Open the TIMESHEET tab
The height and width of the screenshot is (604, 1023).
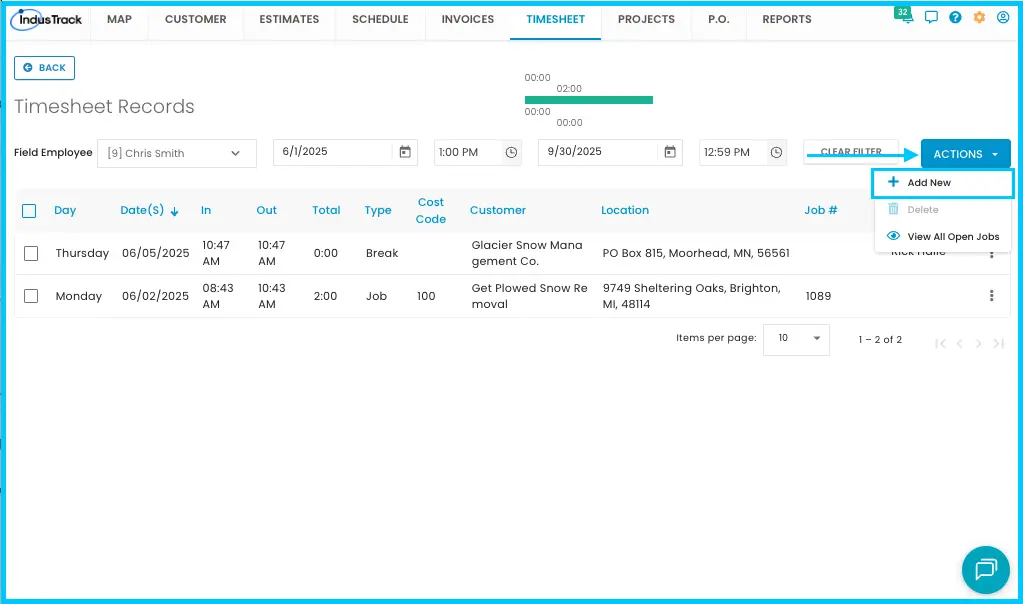(x=555, y=20)
